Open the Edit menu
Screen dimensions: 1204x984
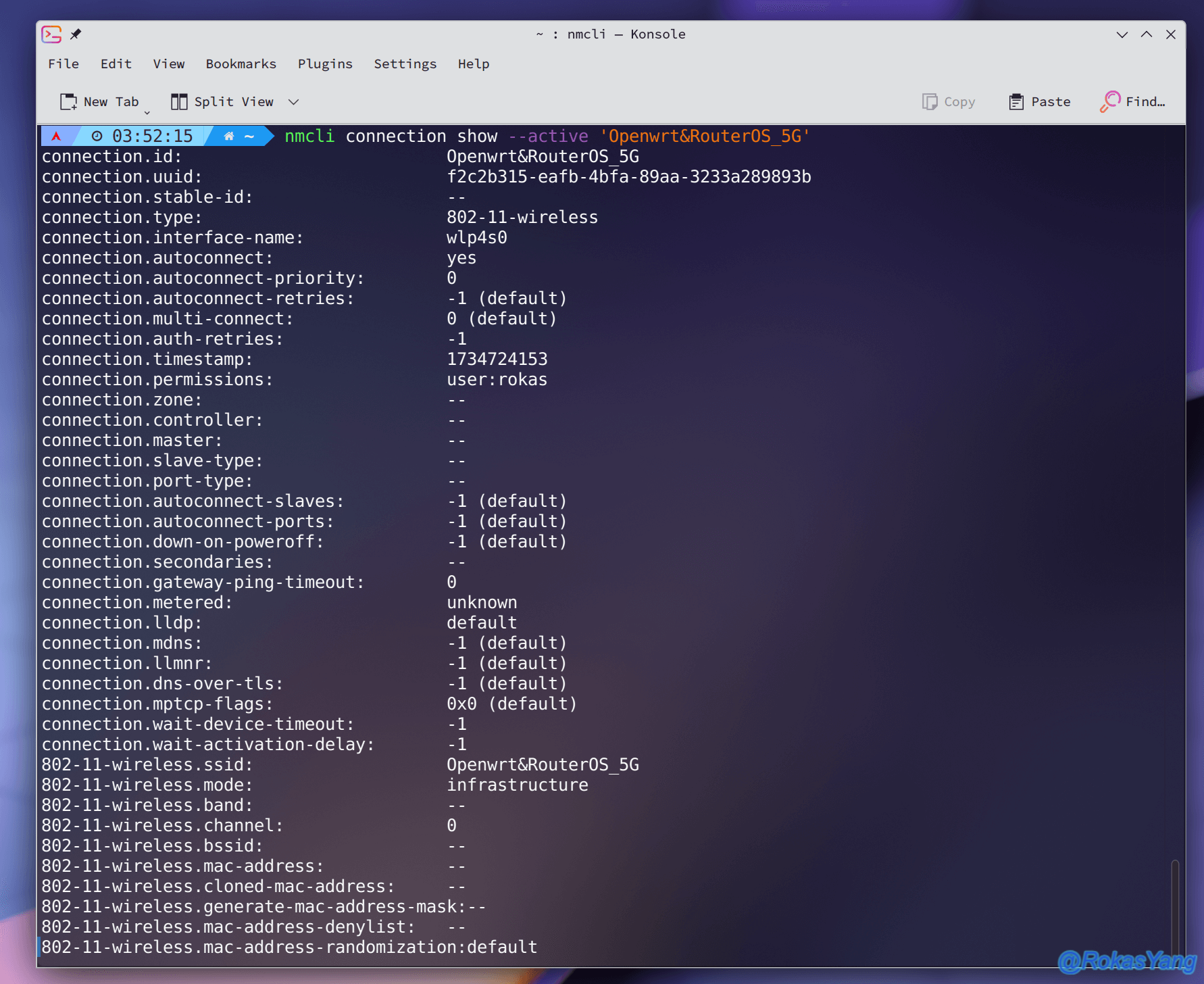(x=116, y=64)
